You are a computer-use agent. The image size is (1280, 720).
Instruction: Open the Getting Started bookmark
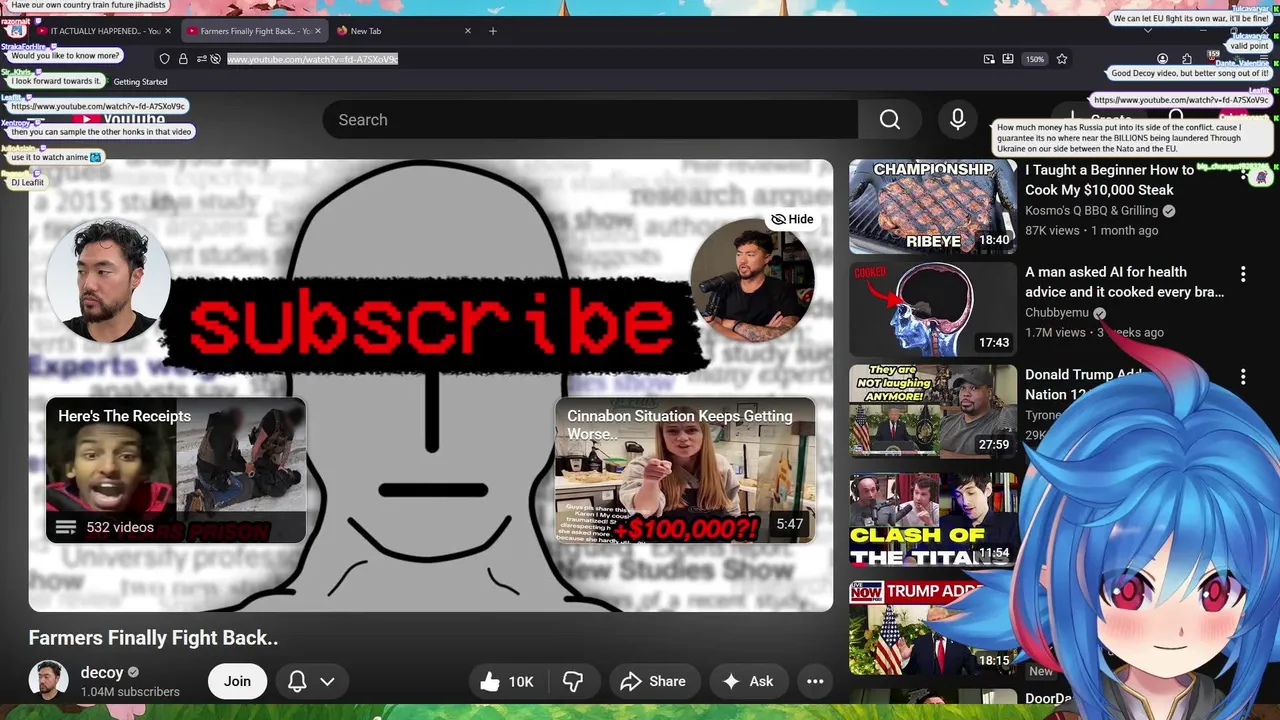[x=140, y=82]
